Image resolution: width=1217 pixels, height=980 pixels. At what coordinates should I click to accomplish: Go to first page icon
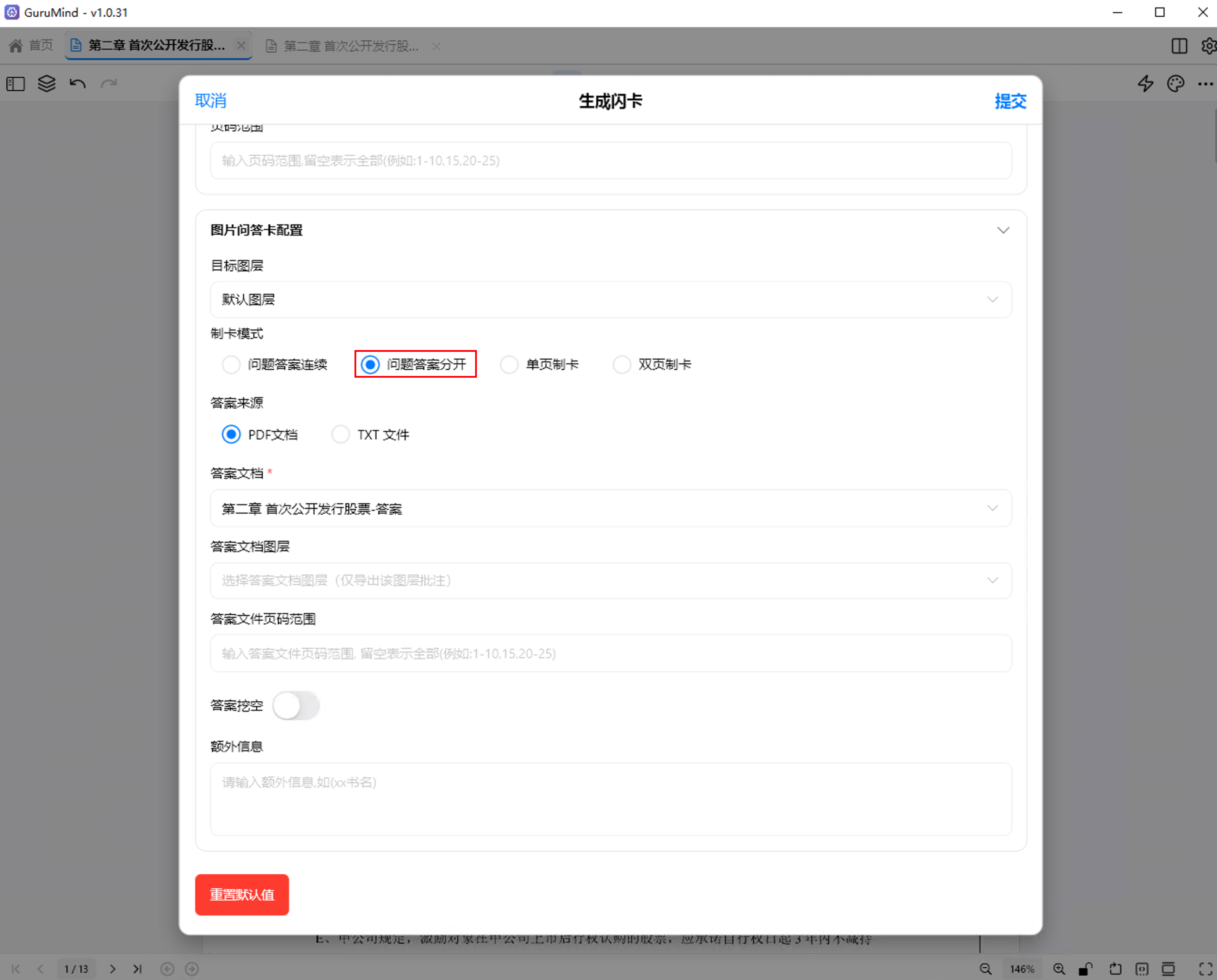pyautogui.click(x=16, y=969)
